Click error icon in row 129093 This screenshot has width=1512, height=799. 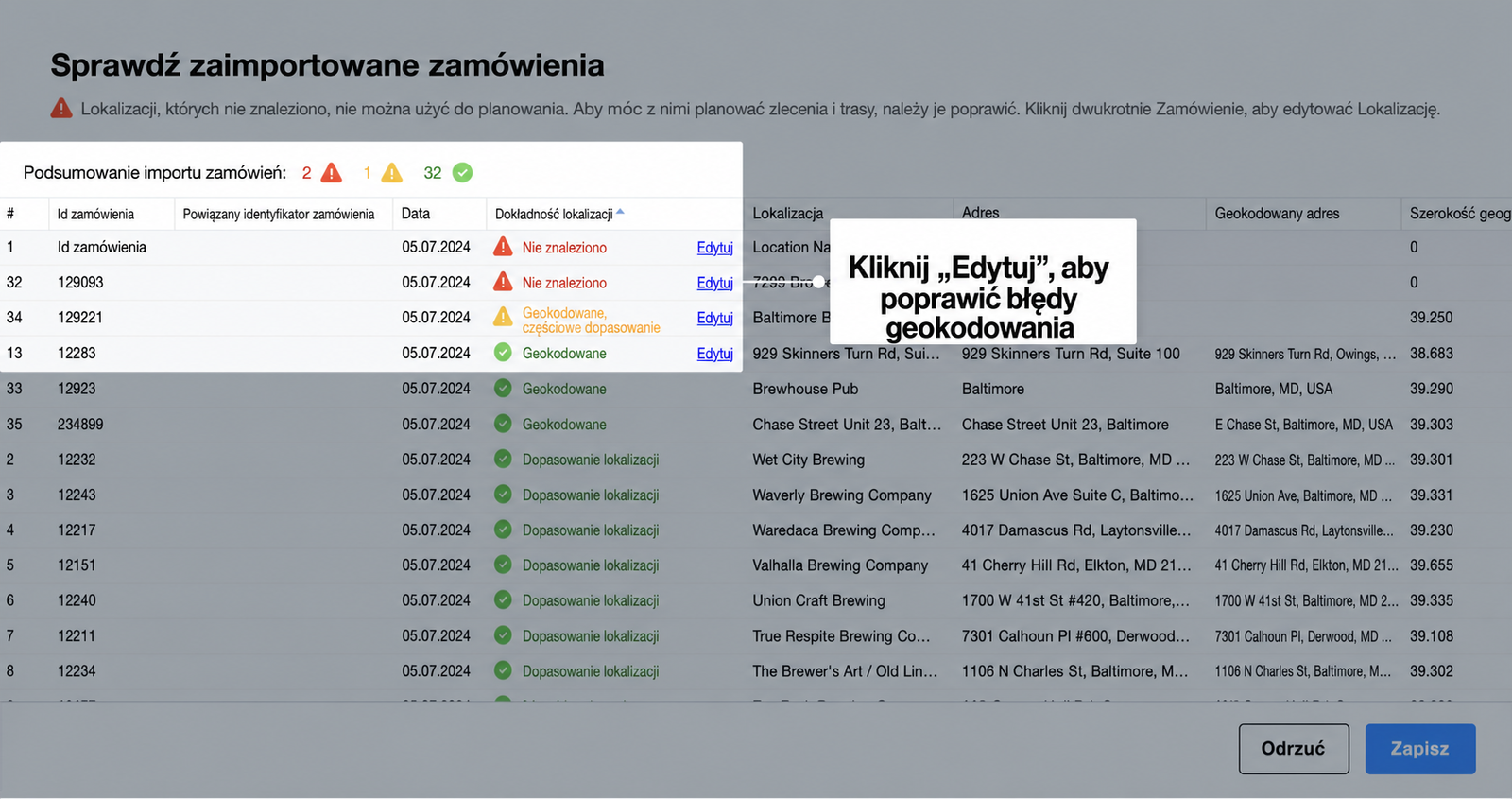coord(503,282)
